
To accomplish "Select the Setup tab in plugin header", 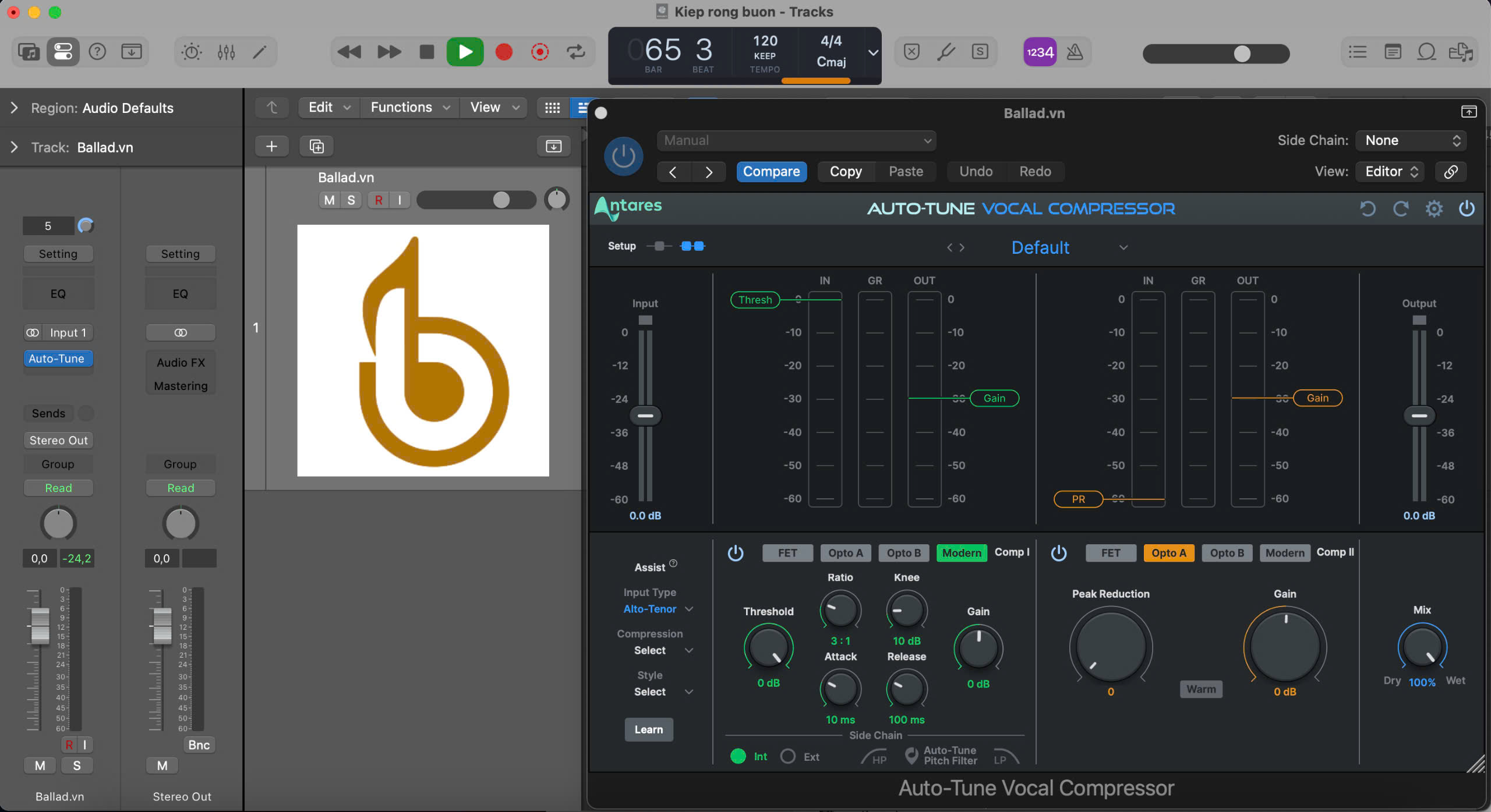I will pos(622,246).
